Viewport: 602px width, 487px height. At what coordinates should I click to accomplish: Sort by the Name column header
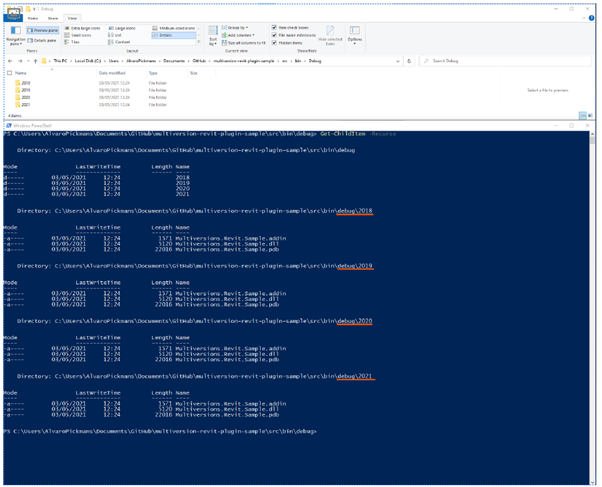click(21, 73)
